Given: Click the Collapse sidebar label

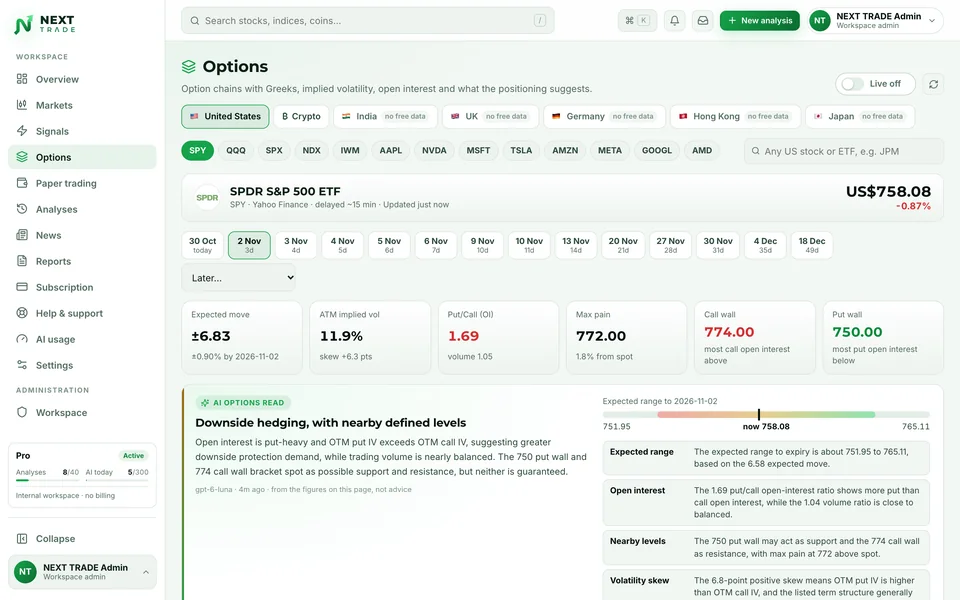Looking at the screenshot, I should (x=55, y=539).
